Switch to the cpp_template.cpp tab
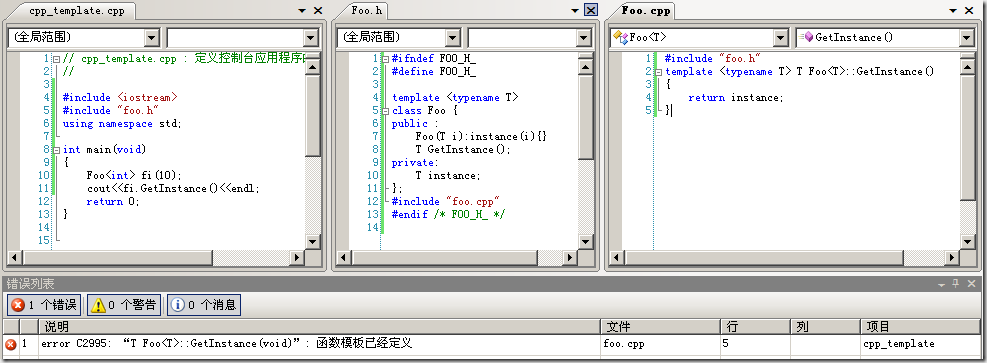 point(76,11)
